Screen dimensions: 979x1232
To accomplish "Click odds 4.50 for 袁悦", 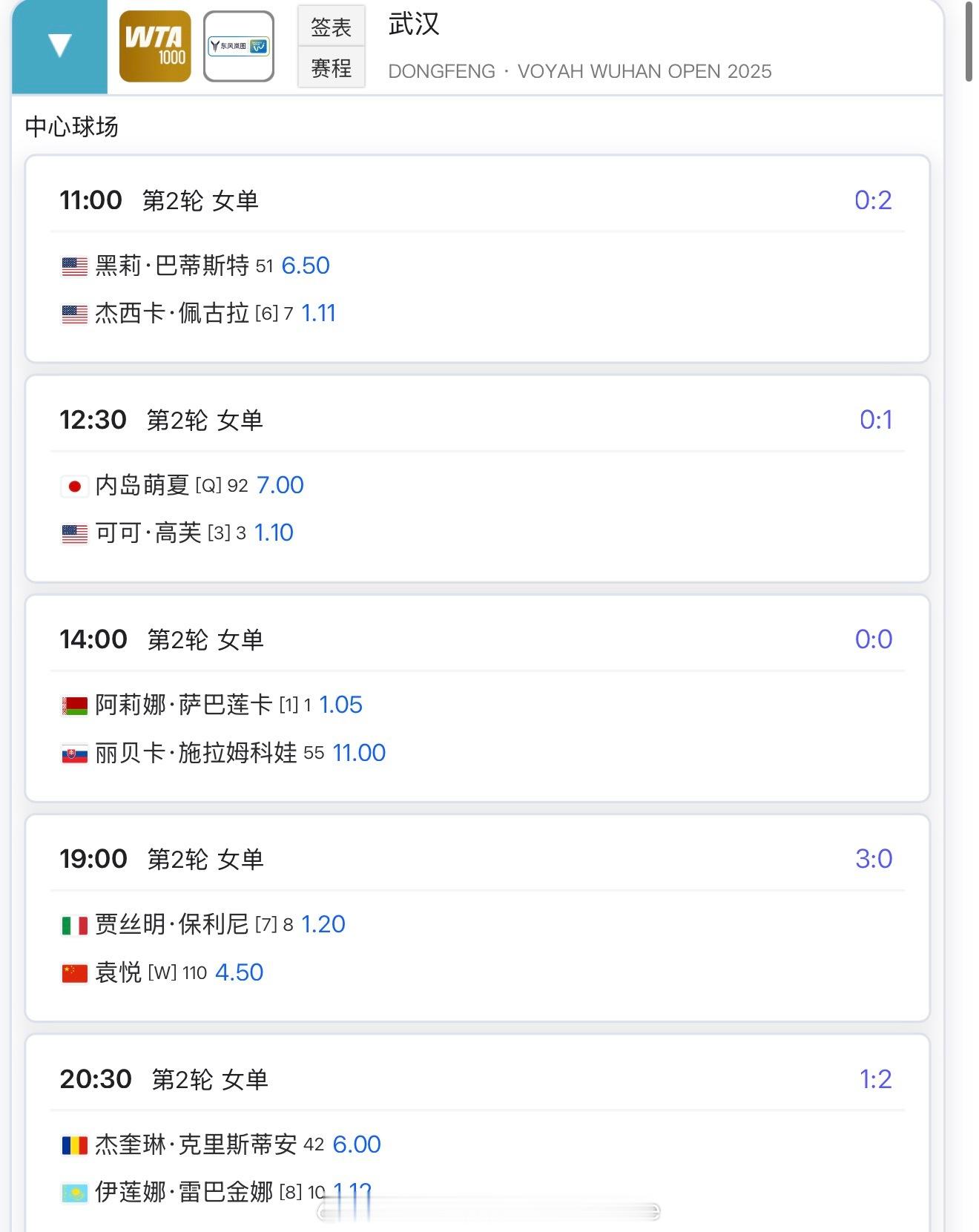I will pyautogui.click(x=239, y=972).
